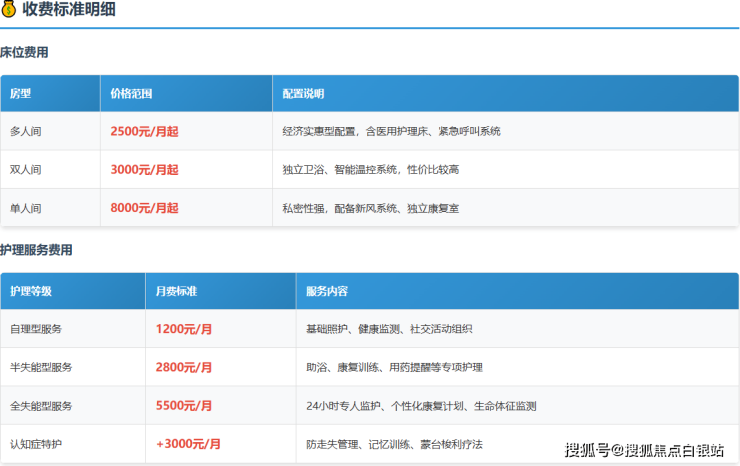
Task: Click the 8000元/月起 price for 单人间
Action: 144,208
